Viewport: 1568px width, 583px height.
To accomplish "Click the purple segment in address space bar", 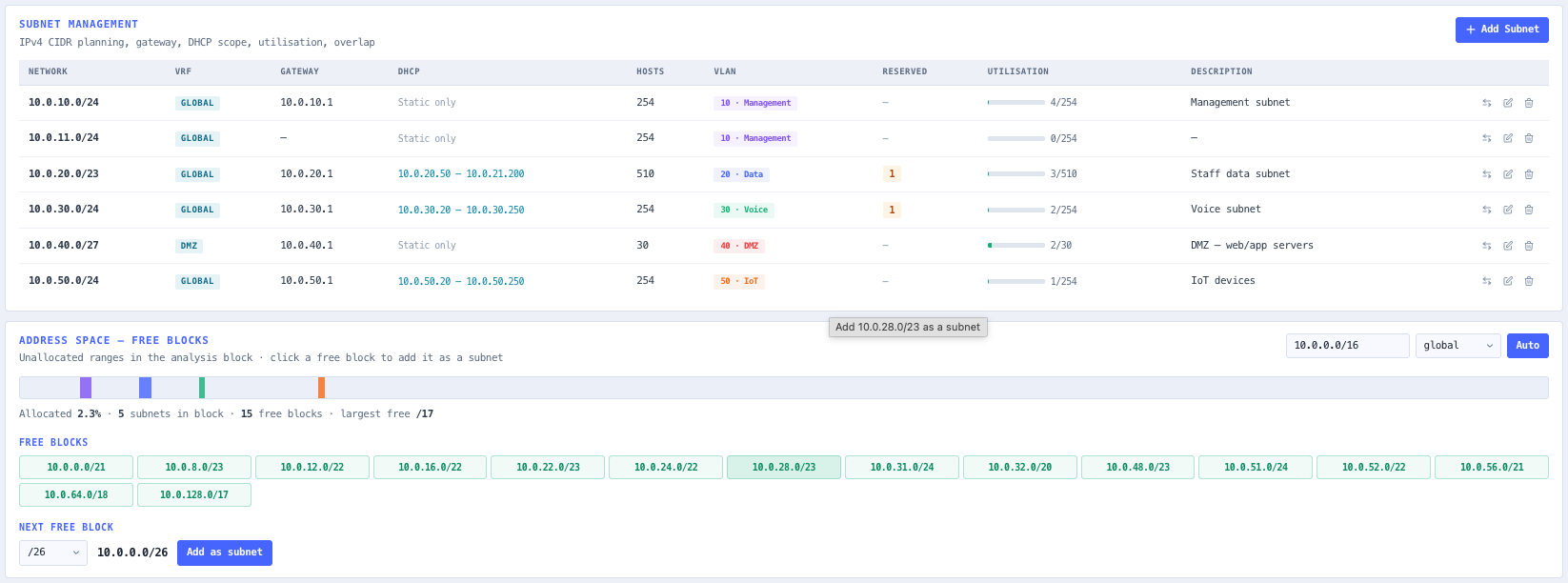I will [x=86, y=388].
